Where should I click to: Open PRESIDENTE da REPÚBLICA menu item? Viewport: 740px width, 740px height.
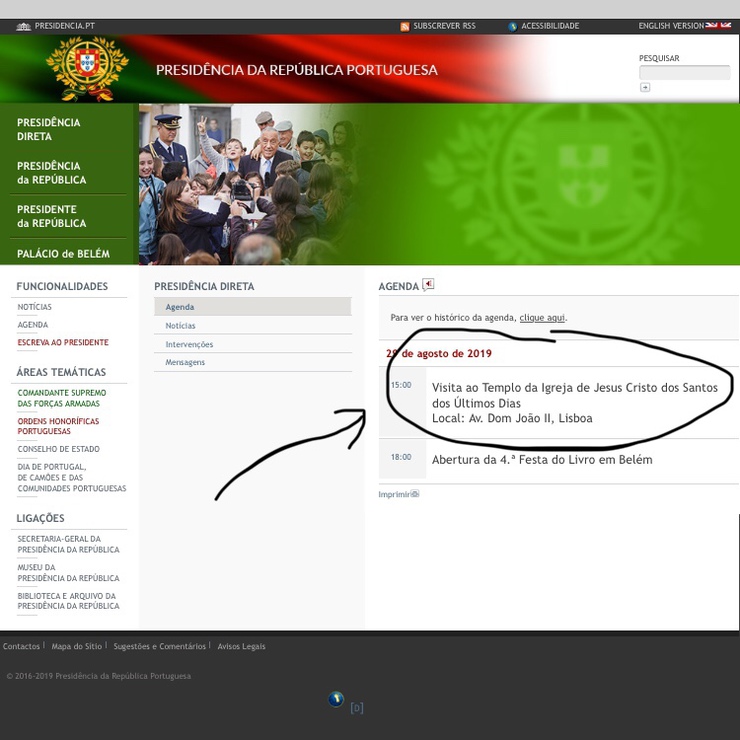[x=51, y=216]
